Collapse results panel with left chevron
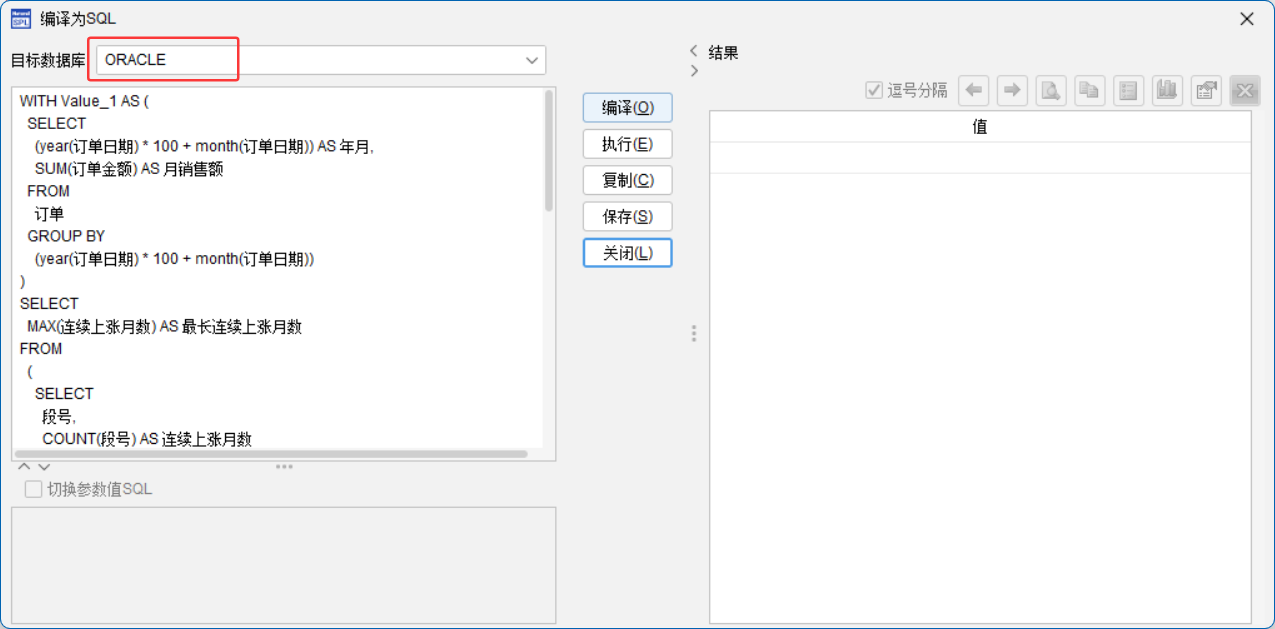The image size is (1275, 629). coord(694,50)
